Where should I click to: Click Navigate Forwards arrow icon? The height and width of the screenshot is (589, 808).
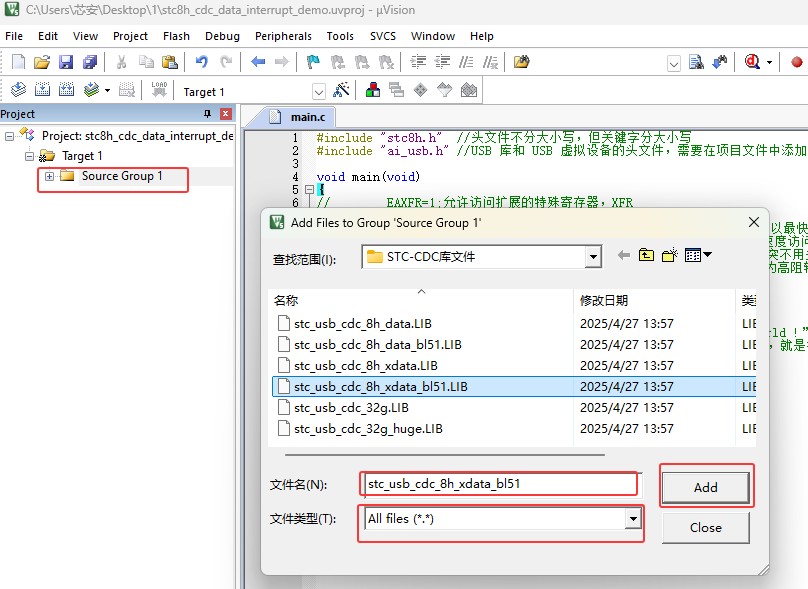[x=281, y=62]
